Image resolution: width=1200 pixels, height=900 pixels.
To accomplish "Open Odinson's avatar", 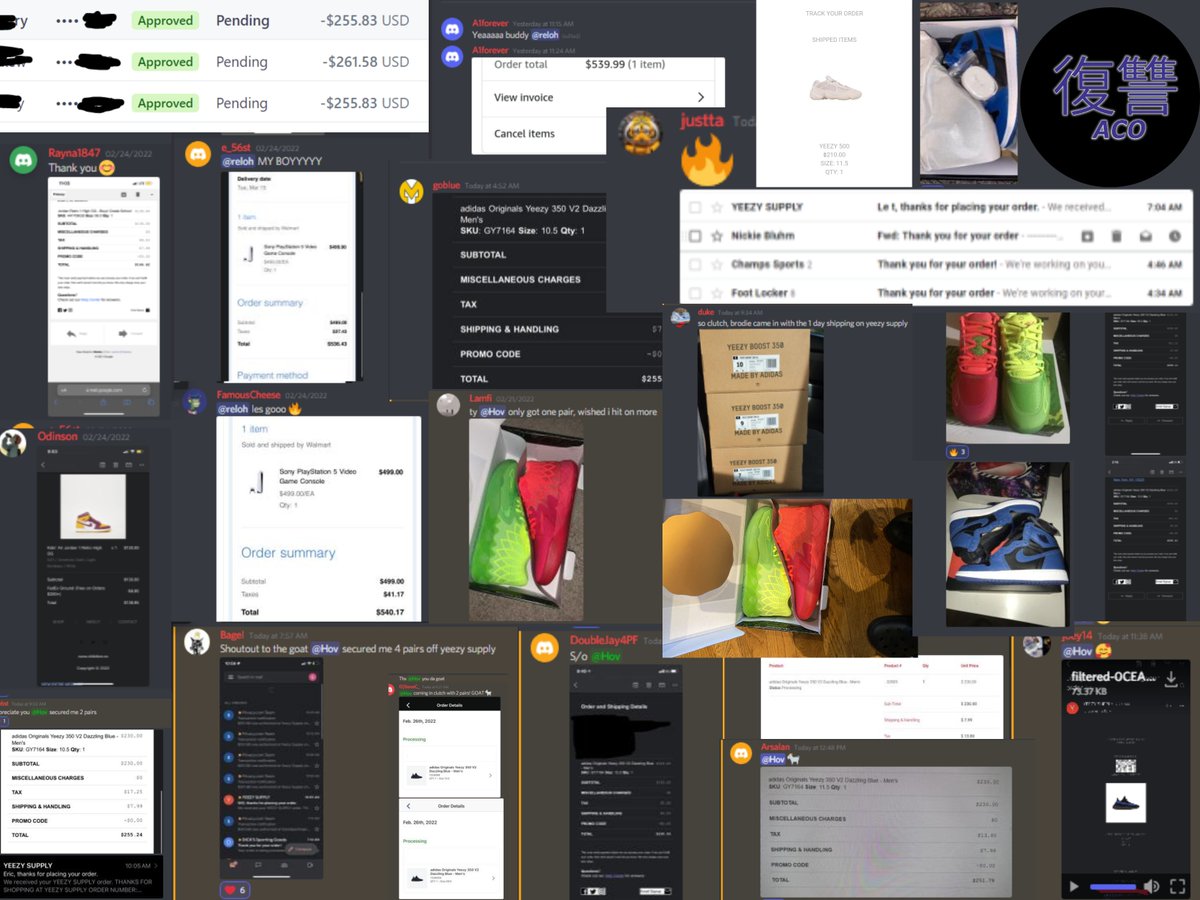I will (13, 443).
